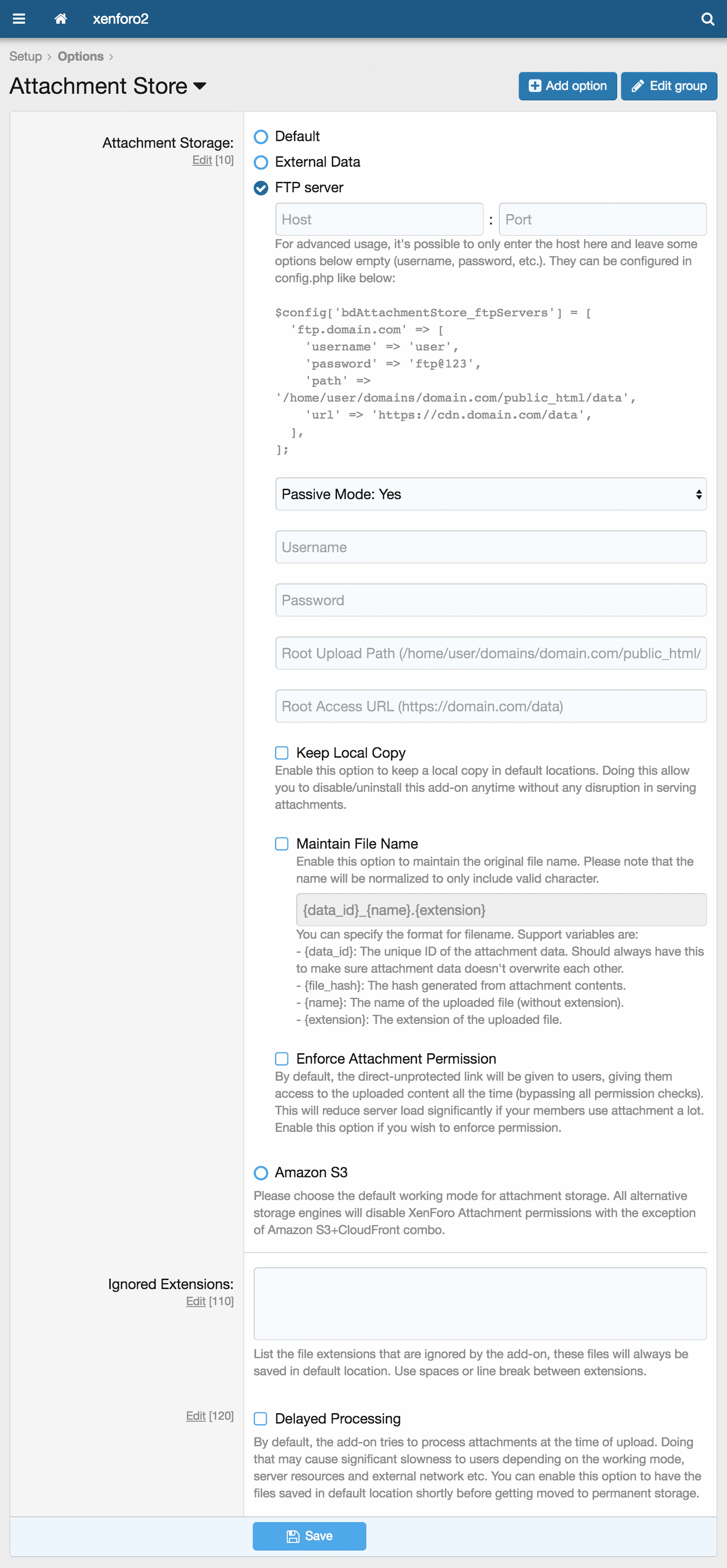Enable the Keep Local Copy checkbox
Image resolution: width=727 pixels, height=1568 pixels.
click(x=282, y=753)
